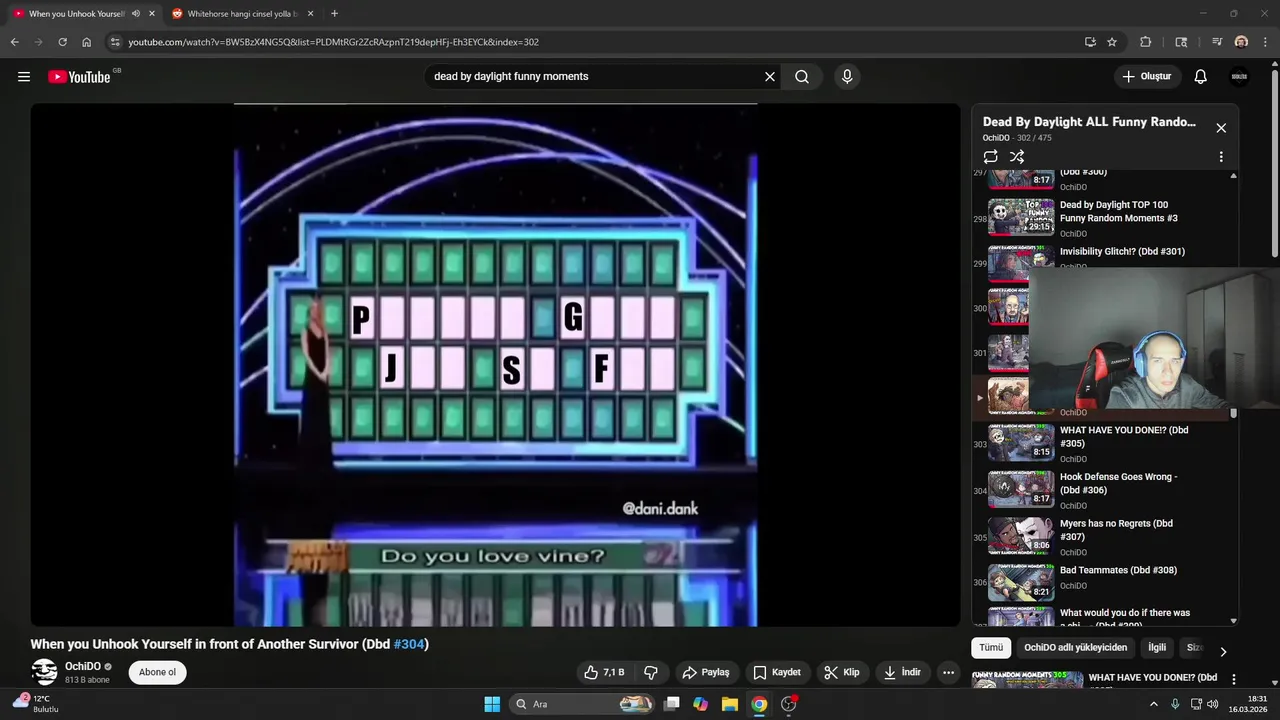Open Copilot from the taskbar
1280x720 pixels.
(x=701, y=704)
